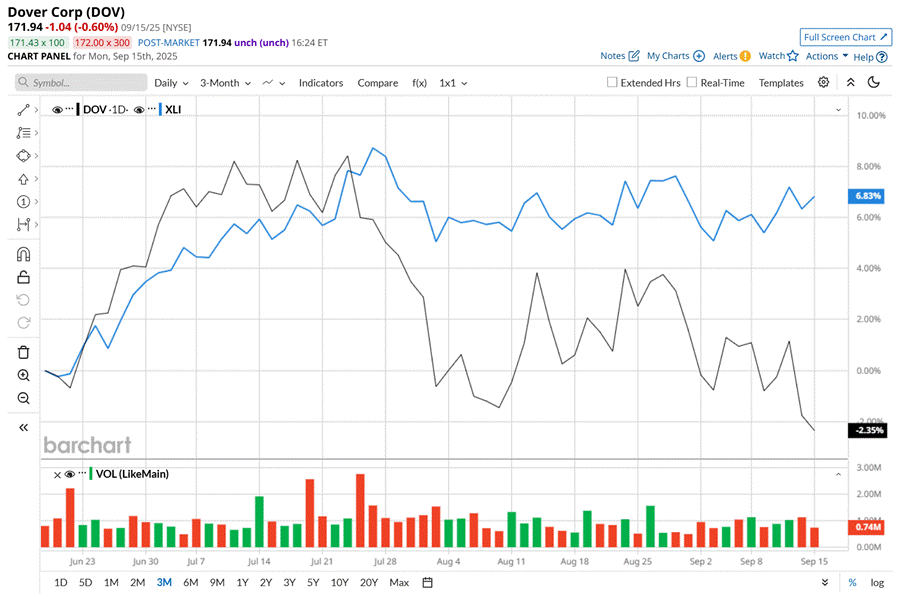The width and height of the screenshot is (903, 599).
Task: Select the 1M time range
Action: point(111,582)
